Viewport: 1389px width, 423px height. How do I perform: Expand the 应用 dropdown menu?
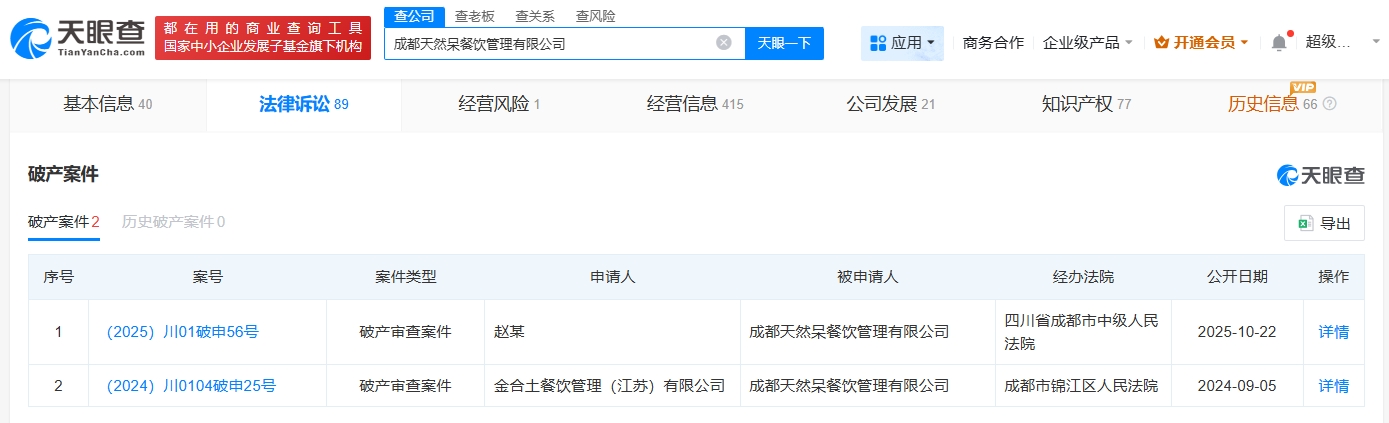[931, 43]
